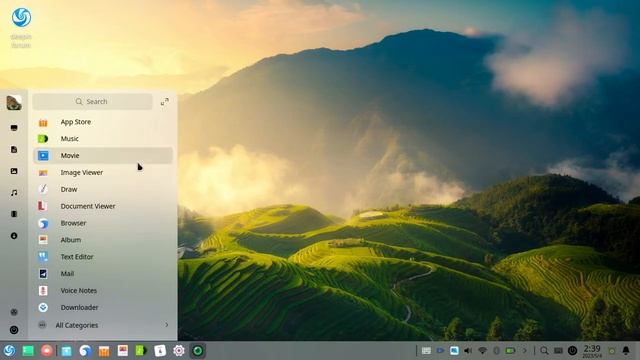The height and width of the screenshot is (360, 640).
Task: Click the blue monitor tray icon
Action: 454,351
